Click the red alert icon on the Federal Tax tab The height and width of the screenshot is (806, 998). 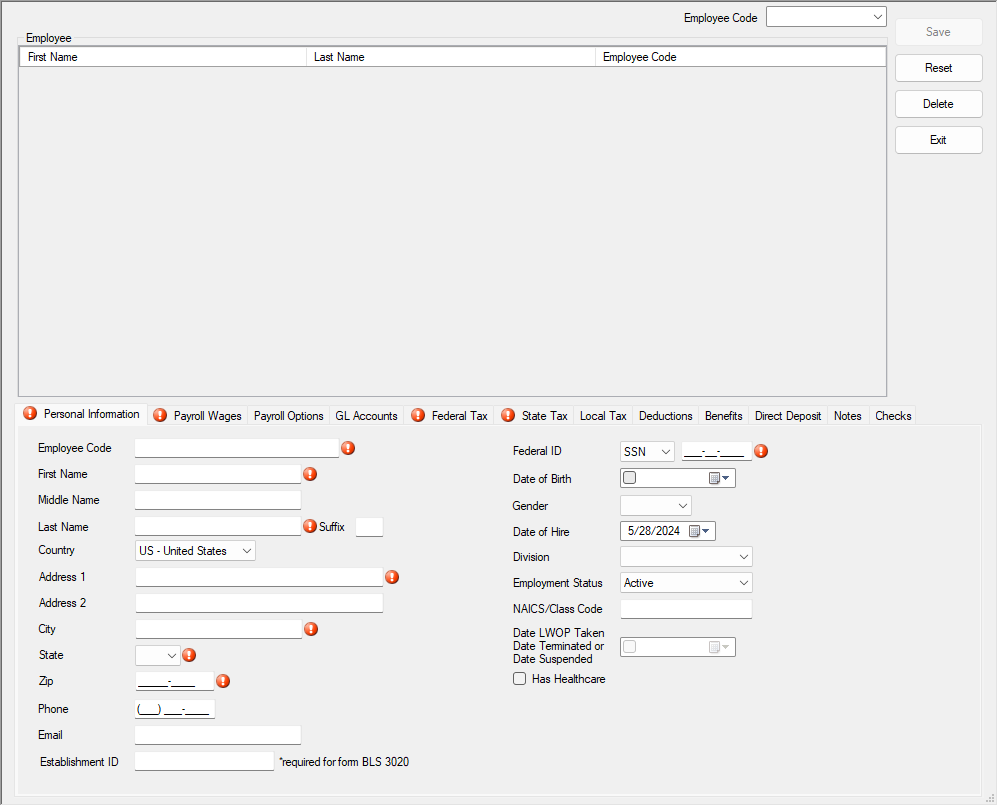pyautogui.click(x=418, y=415)
